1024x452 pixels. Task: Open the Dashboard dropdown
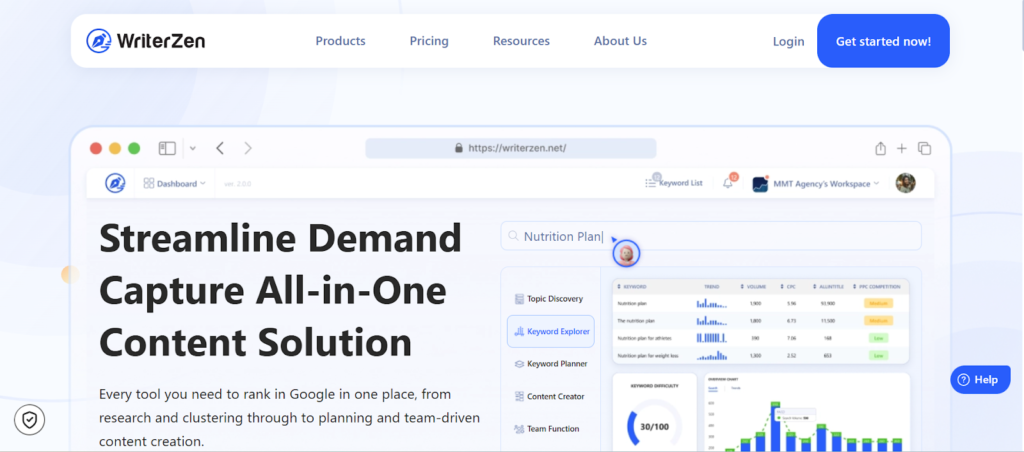click(175, 183)
